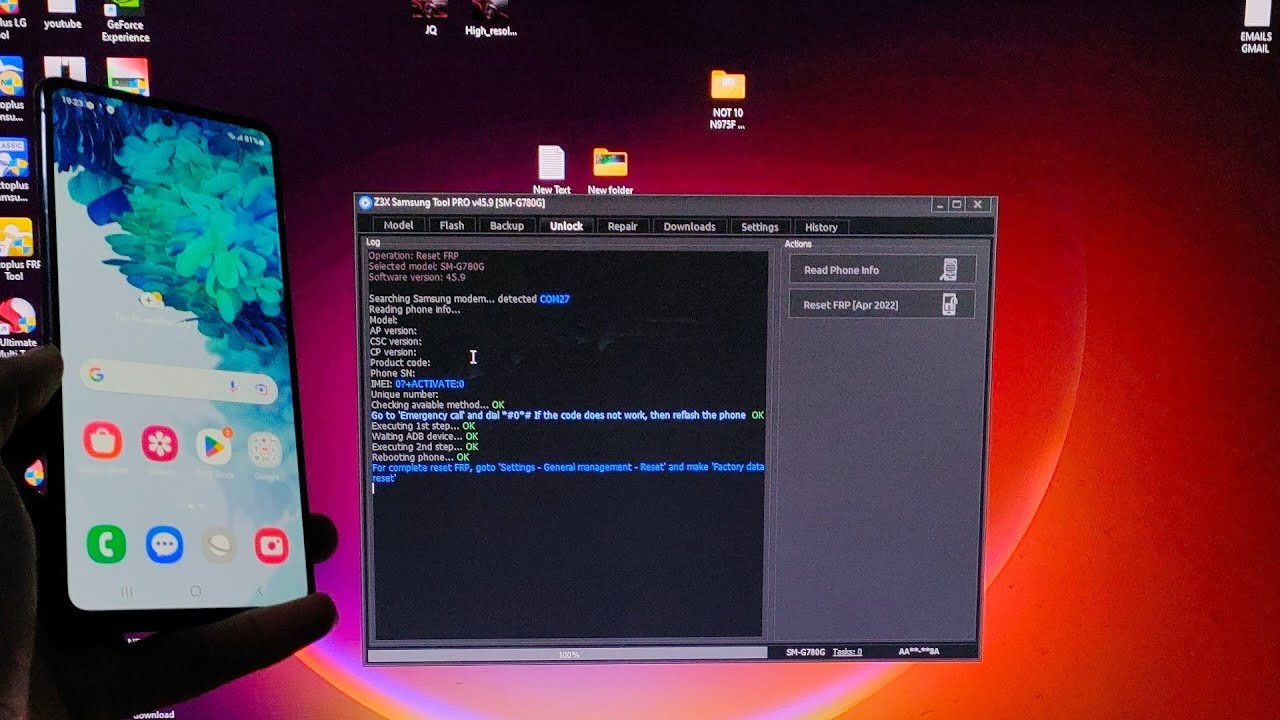Tap the Samsung Internet icon on handset

pyautogui.click(x=218, y=545)
